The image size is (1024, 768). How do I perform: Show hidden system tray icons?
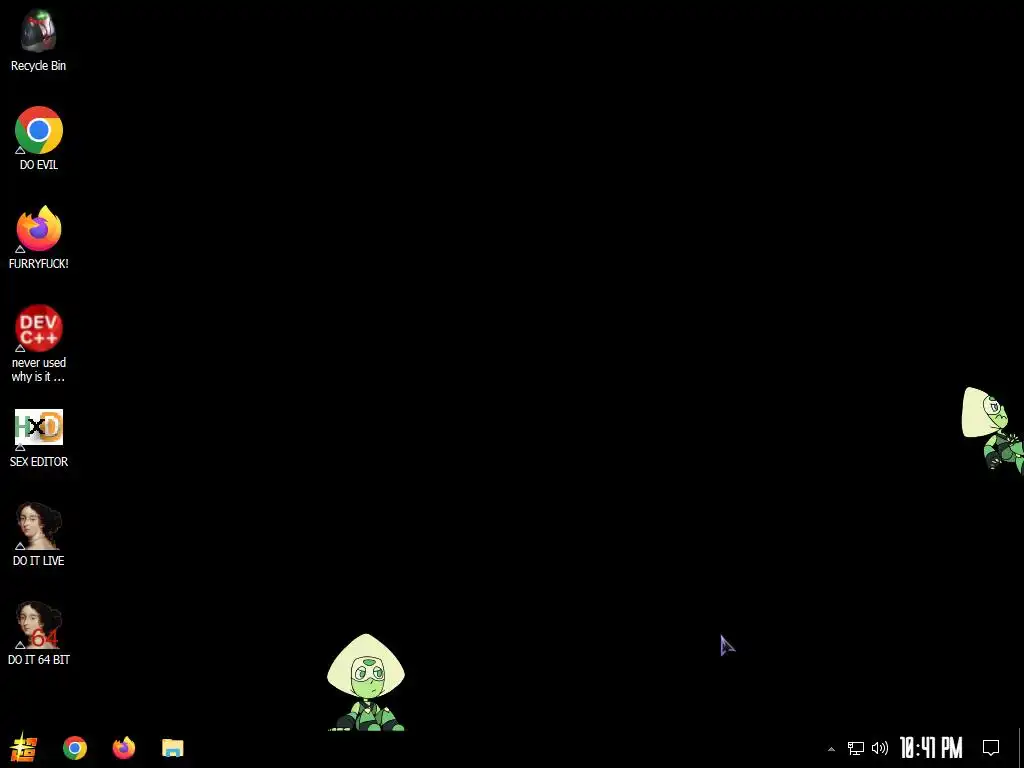[x=831, y=749]
